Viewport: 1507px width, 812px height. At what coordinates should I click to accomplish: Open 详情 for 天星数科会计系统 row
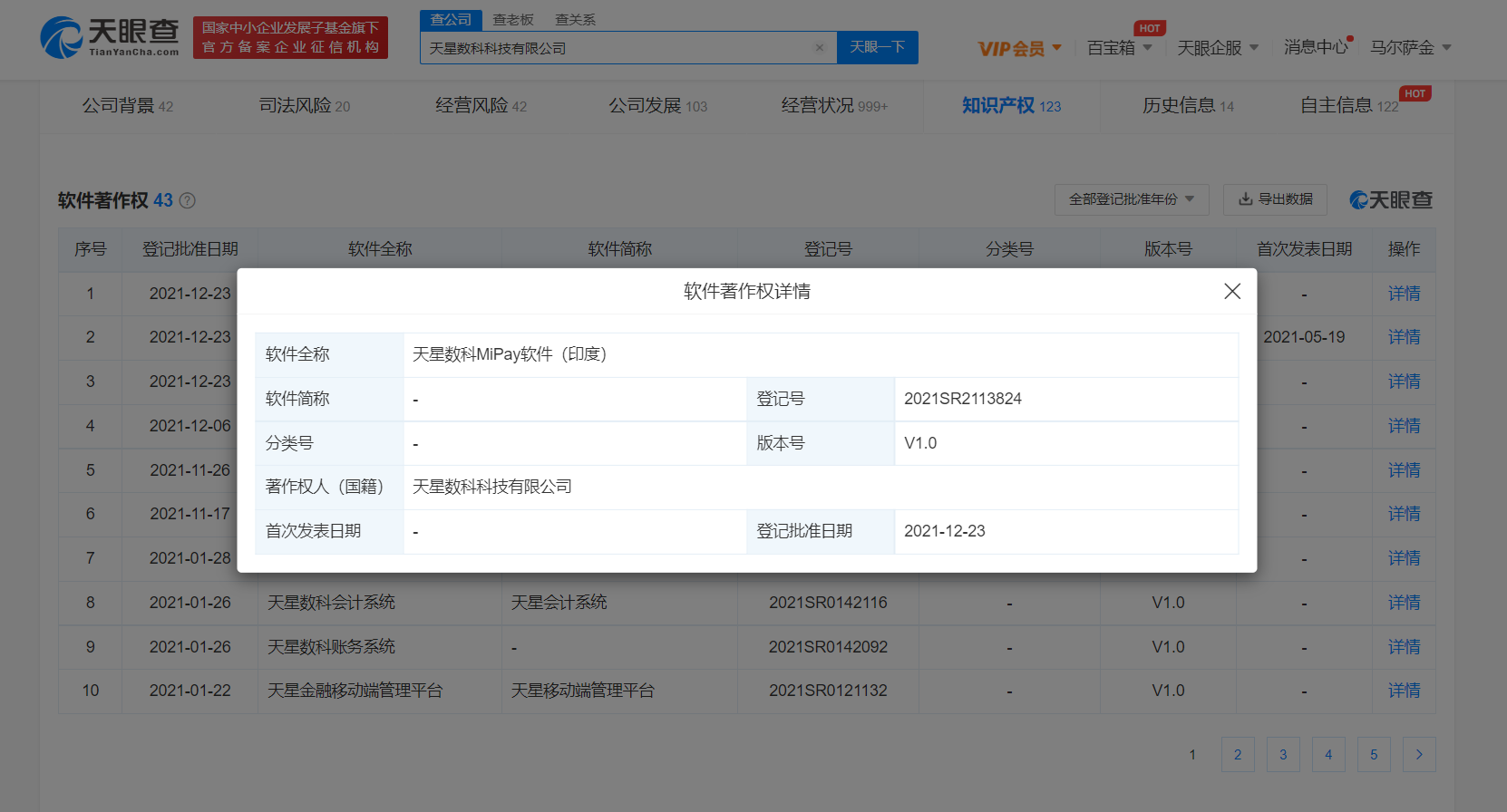1404,603
